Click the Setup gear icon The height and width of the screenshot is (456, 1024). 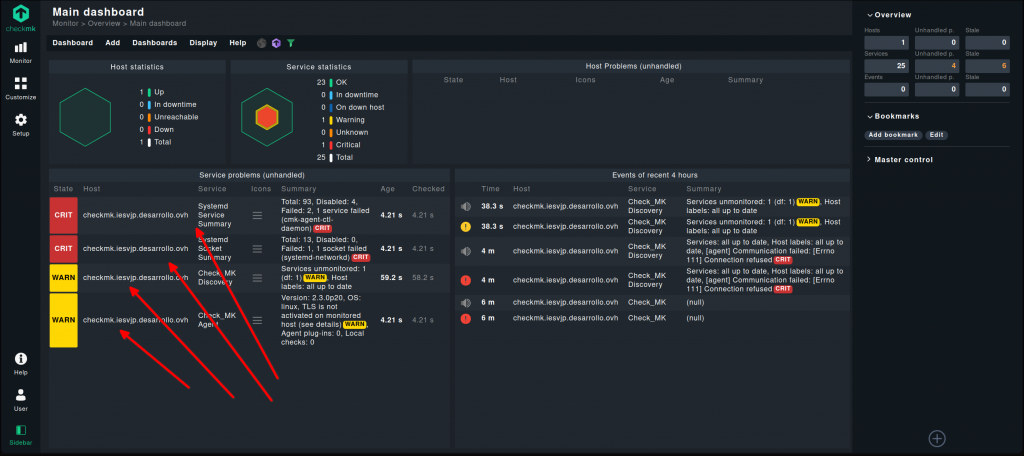coord(21,124)
